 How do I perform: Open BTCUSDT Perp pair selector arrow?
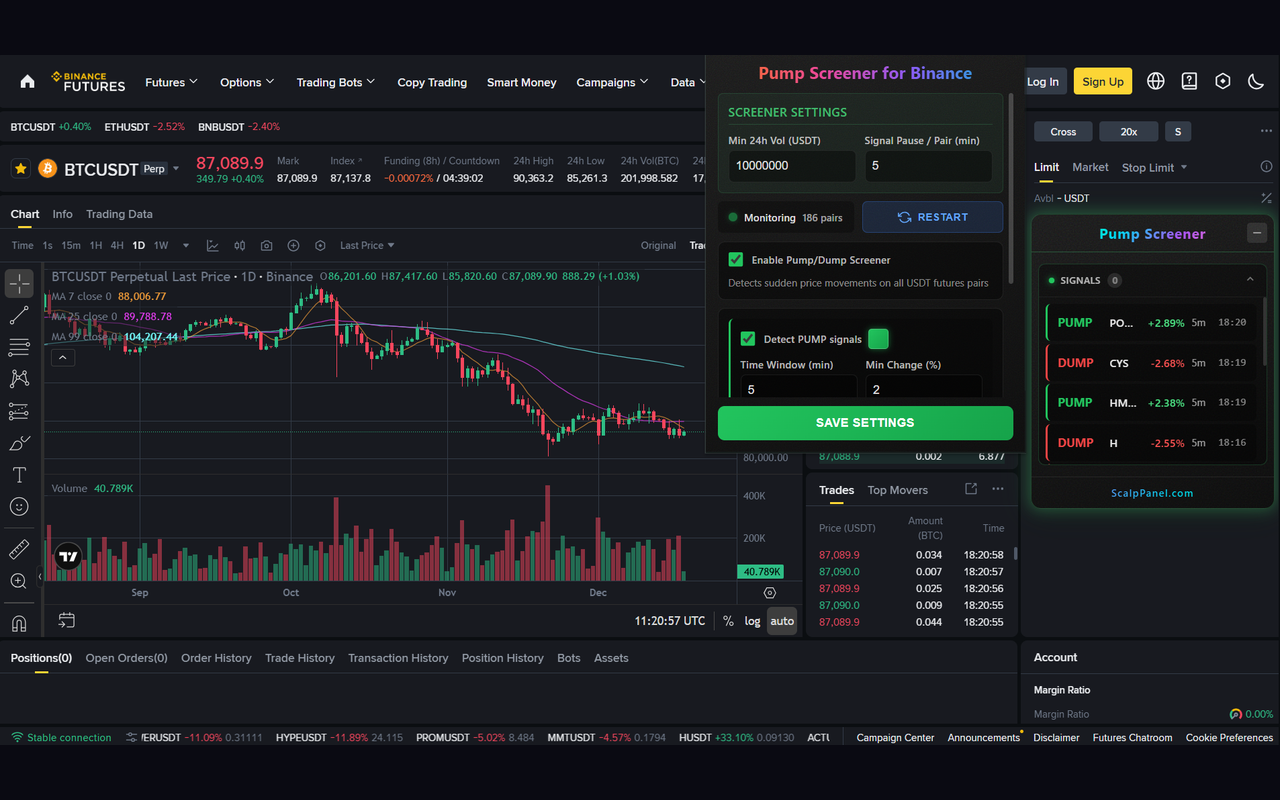176,169
